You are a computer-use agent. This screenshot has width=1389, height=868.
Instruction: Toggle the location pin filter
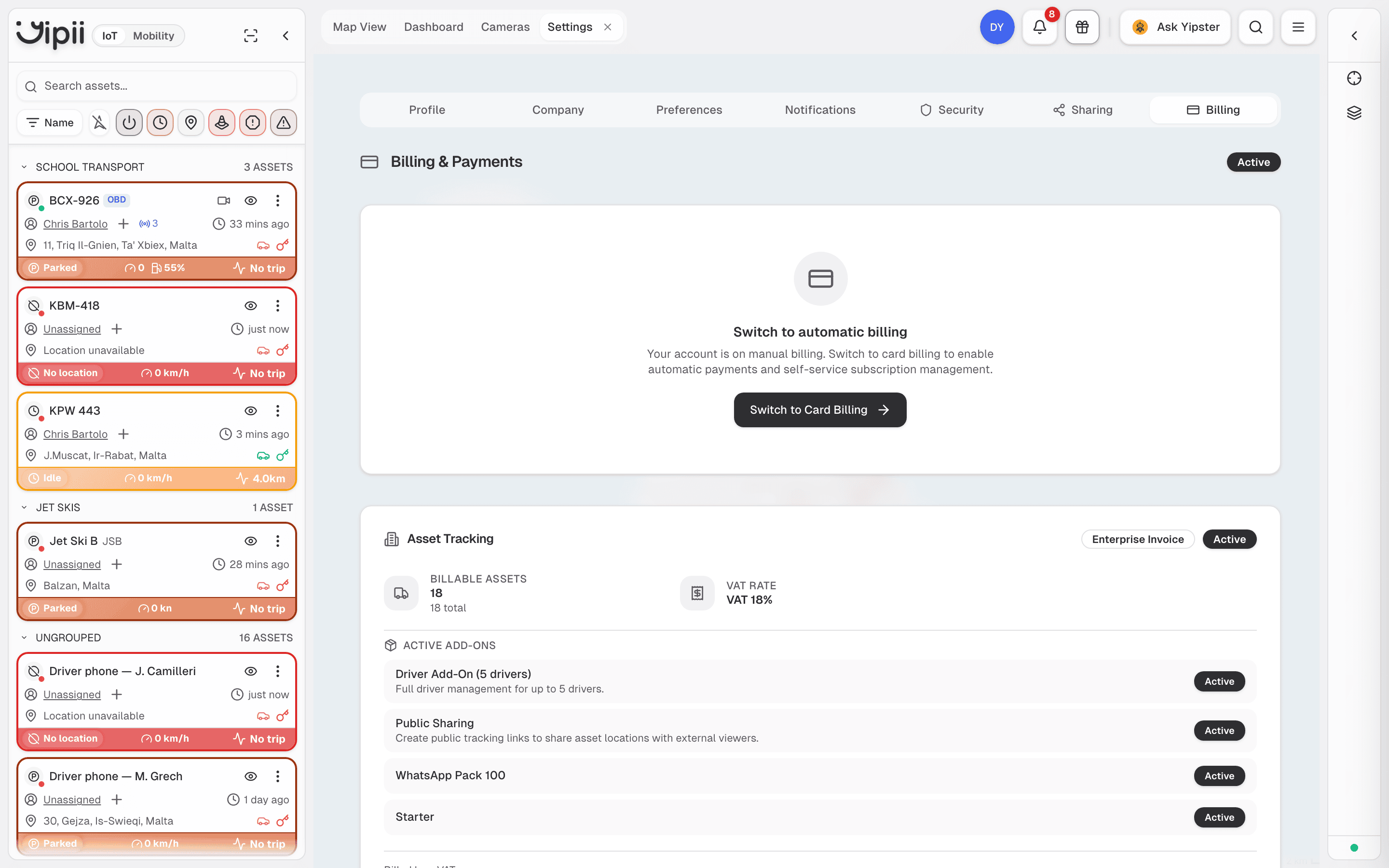(191, 122)
